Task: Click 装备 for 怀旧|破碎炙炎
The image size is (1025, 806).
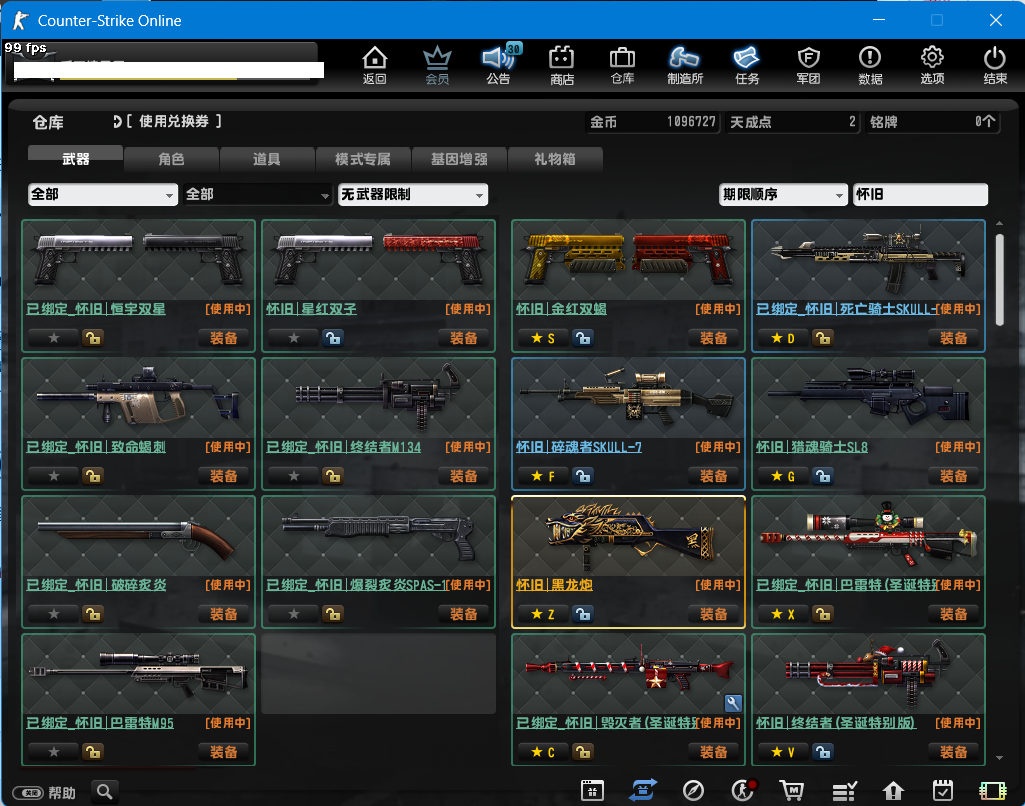Action: pyautogui.click(x=224, y=614)
